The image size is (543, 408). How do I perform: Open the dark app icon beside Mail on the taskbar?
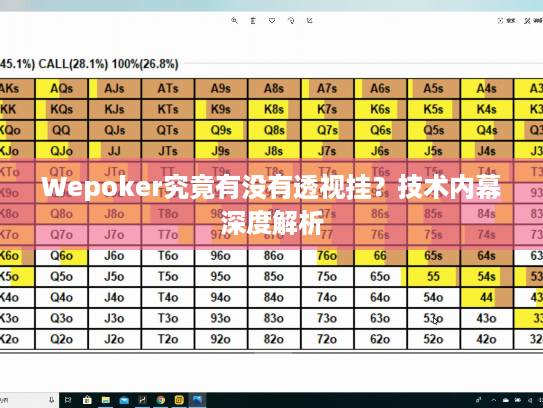(x=142, y=400)
